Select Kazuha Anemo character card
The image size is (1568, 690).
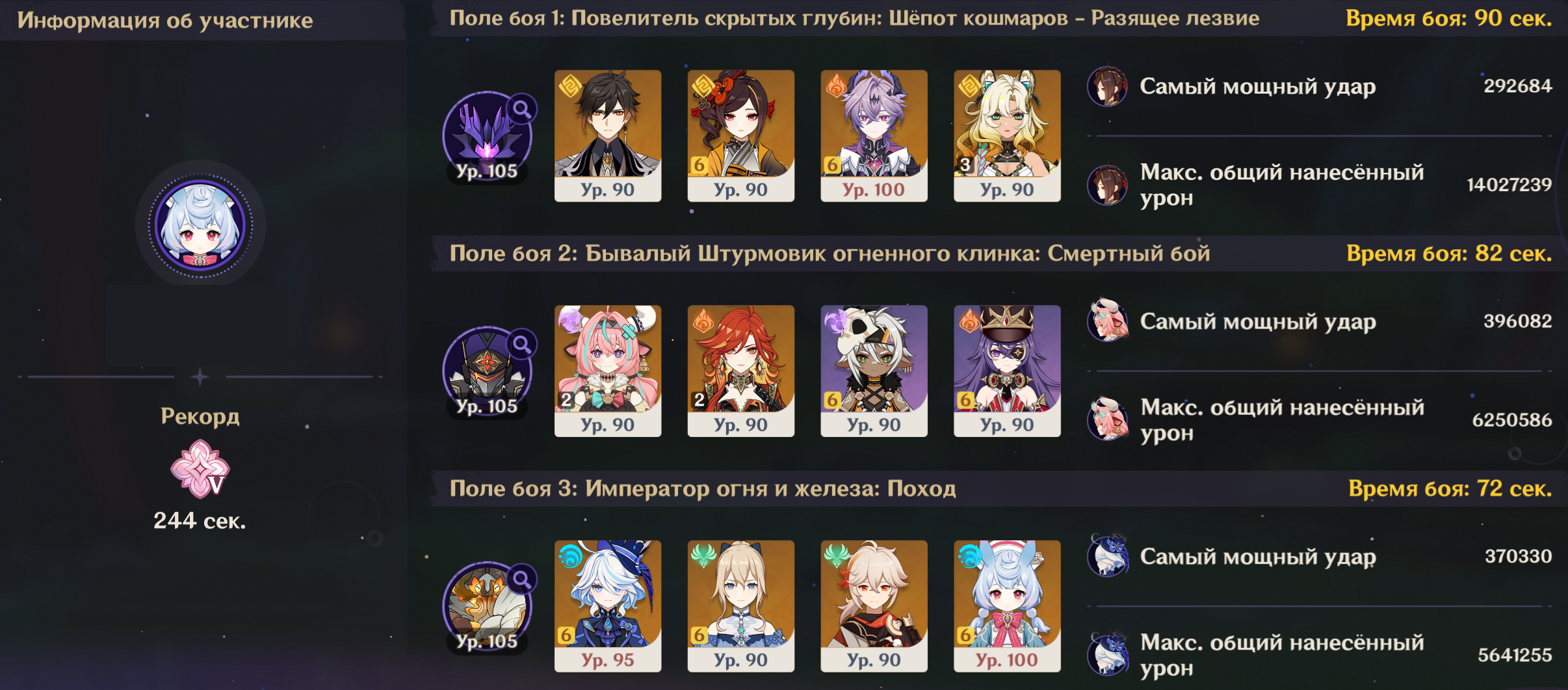tap(874, 606)
